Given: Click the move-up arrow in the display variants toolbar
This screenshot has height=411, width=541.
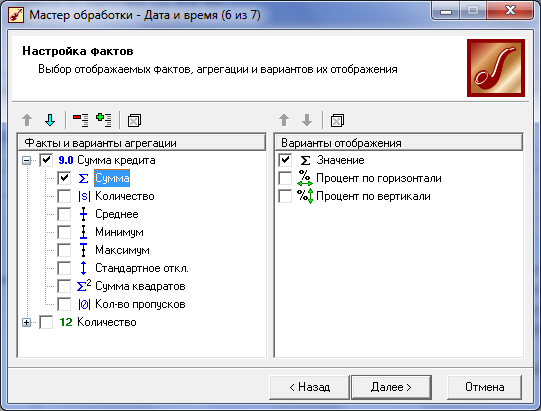Looking at the screenshot, I should 284,120.
